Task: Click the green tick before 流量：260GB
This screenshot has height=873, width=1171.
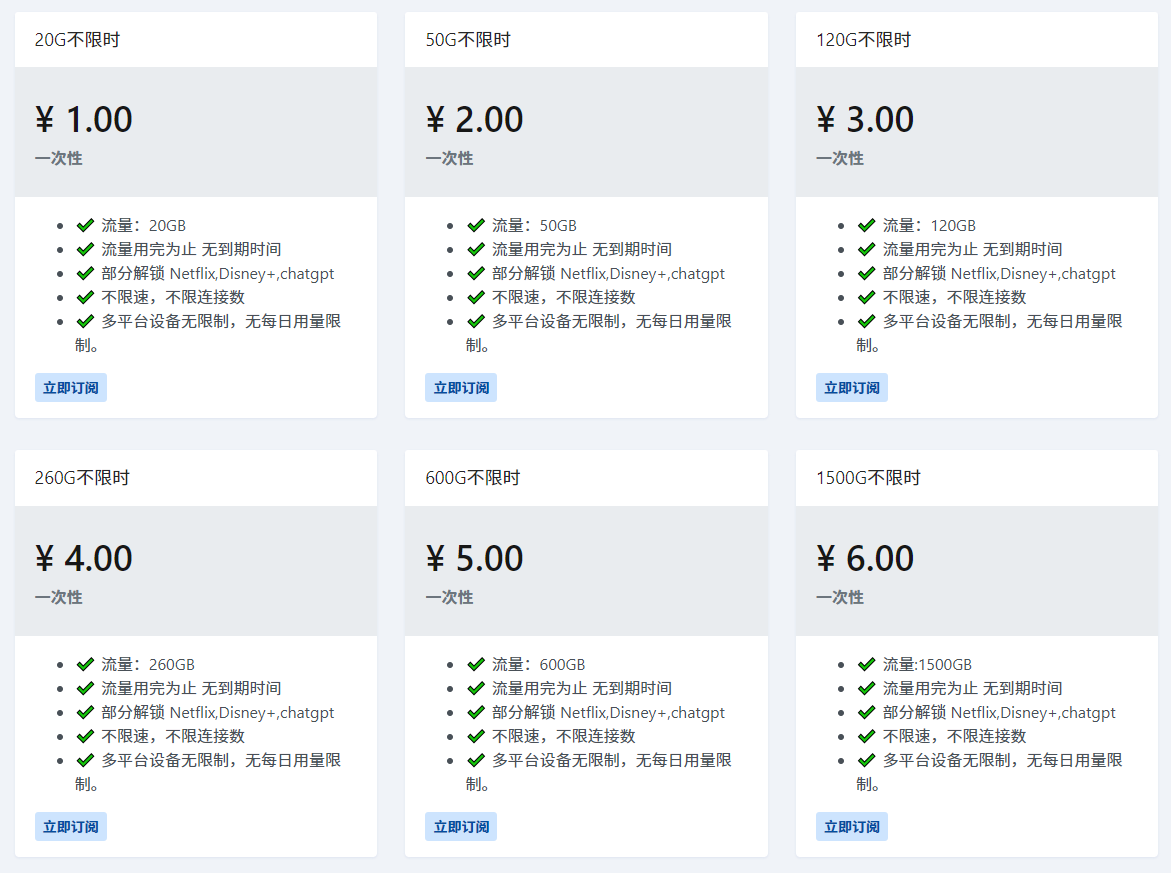Action: point(85,664)
